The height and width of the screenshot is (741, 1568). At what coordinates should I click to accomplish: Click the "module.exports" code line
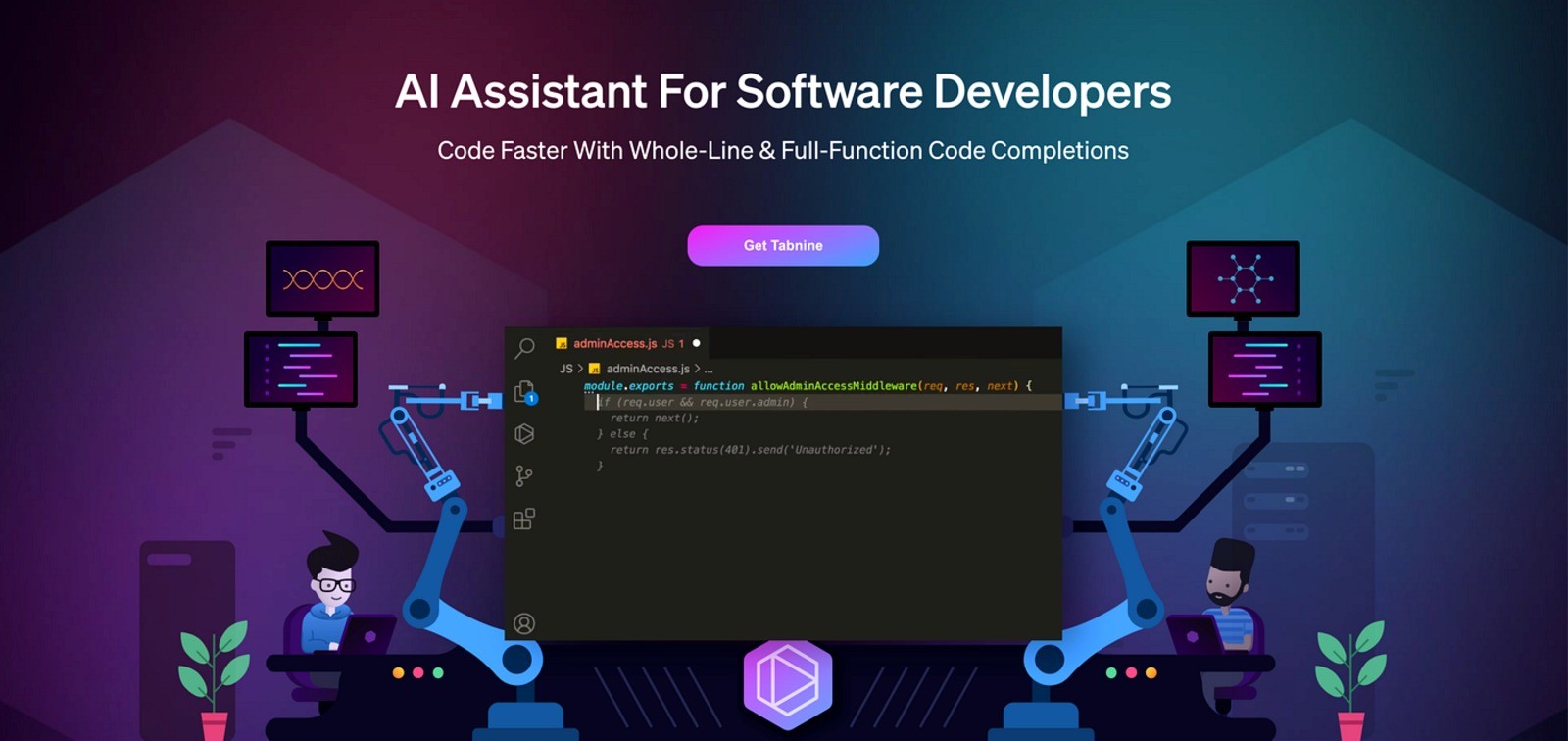[808, 386]
